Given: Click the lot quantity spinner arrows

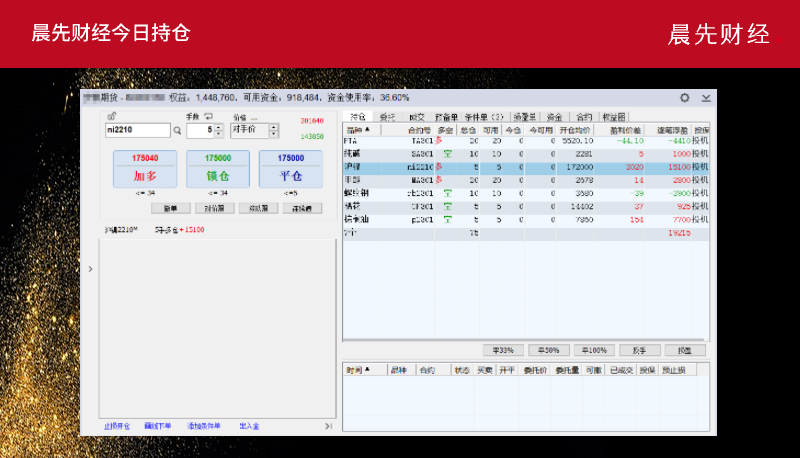Looking at the screenshot, I should click(219, 130).
